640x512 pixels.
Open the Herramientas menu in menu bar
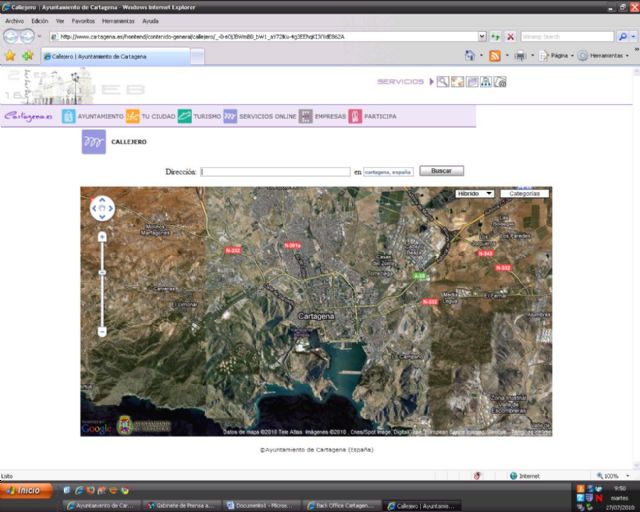pos(118,20)
